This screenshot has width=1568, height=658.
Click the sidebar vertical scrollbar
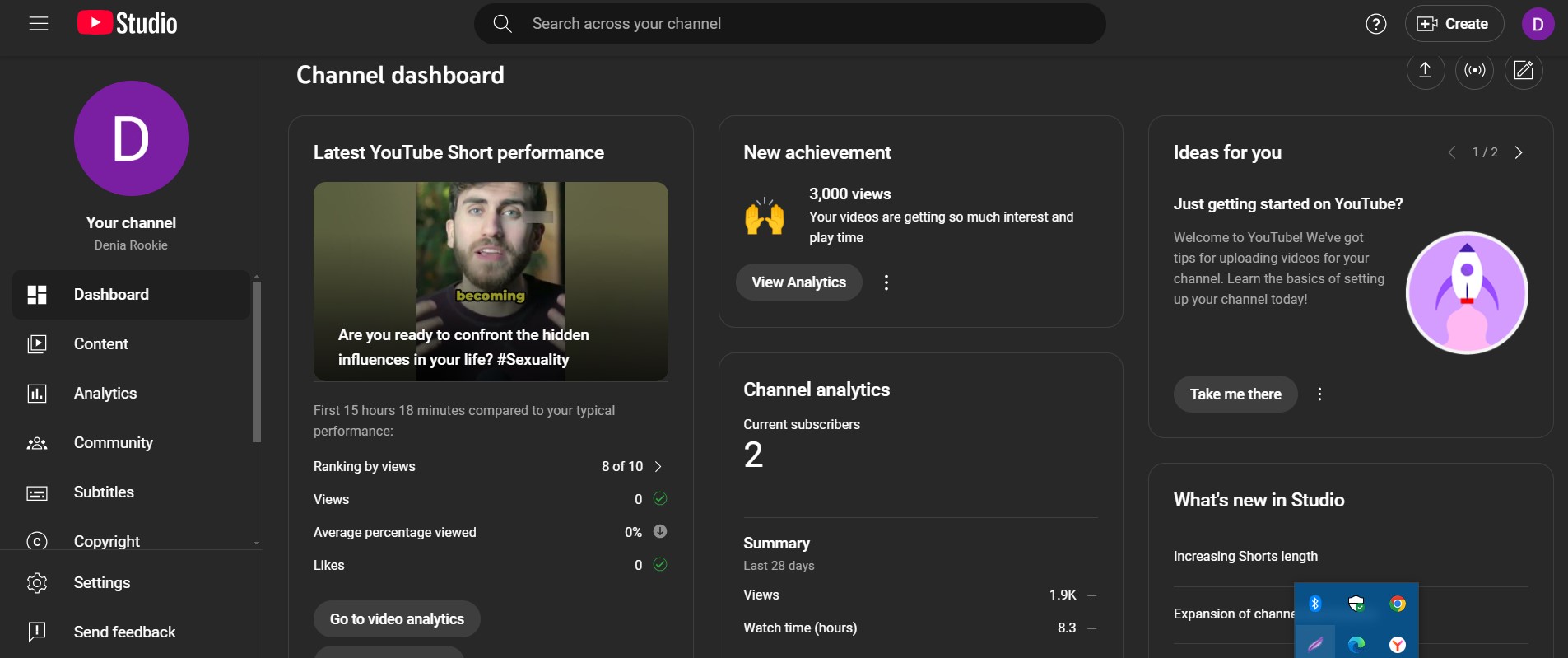[257, 362]
